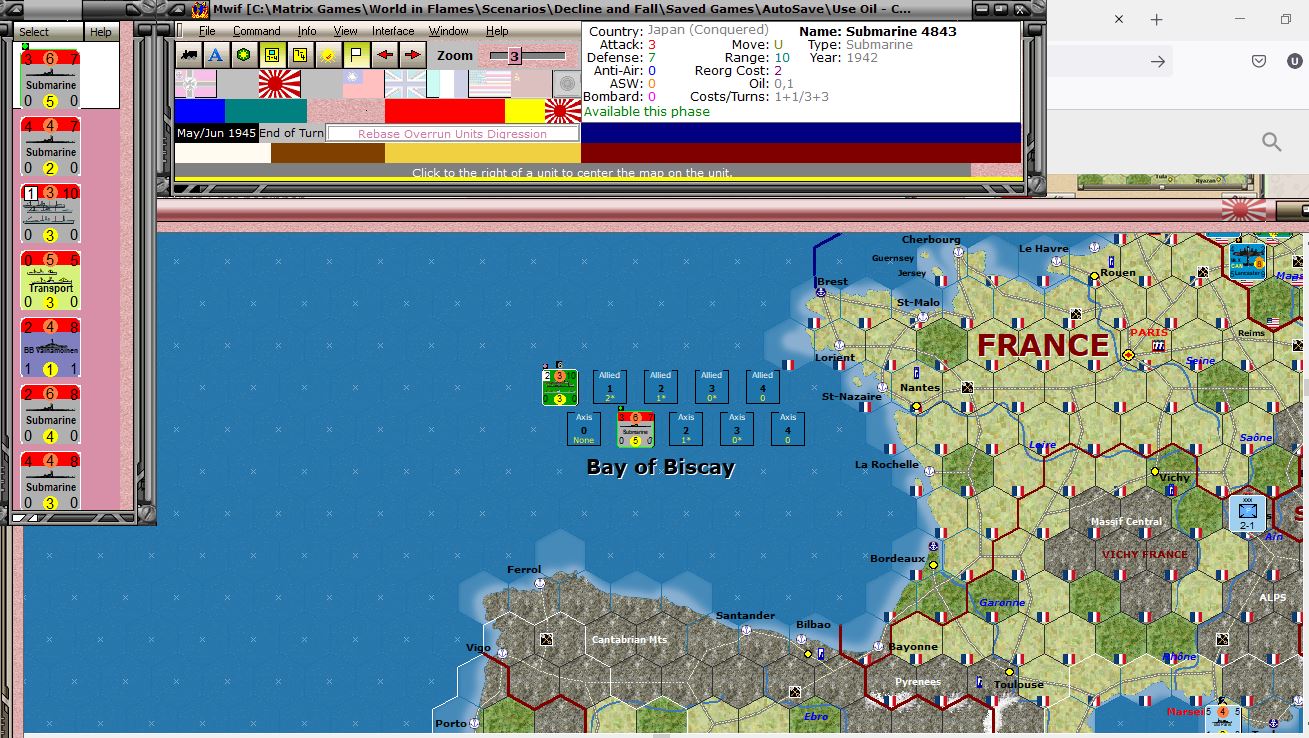This screenshot has height=738, width=1309.
Task: Click the browser account avatar labelled U
Action: tap(1293, 61)
